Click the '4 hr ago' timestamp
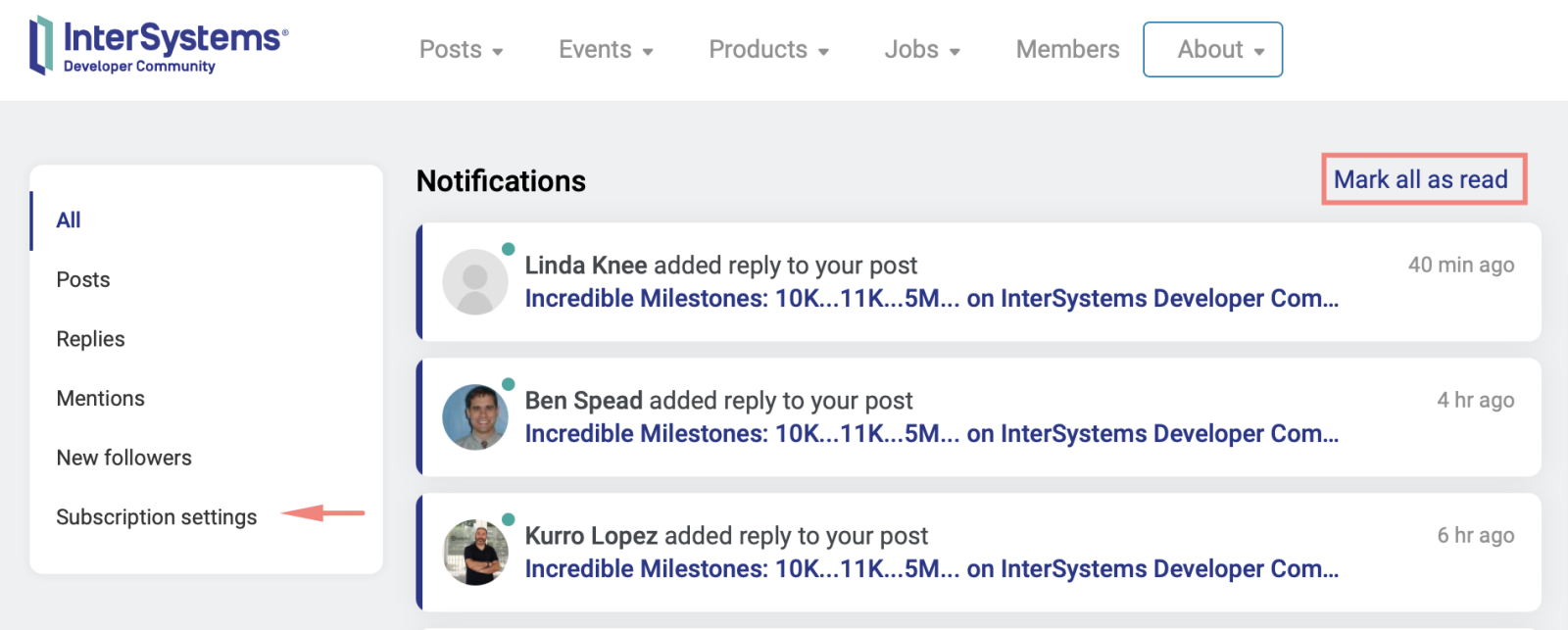The height and width of the screenshot is (630, 1568). (x=1476, y=400)
